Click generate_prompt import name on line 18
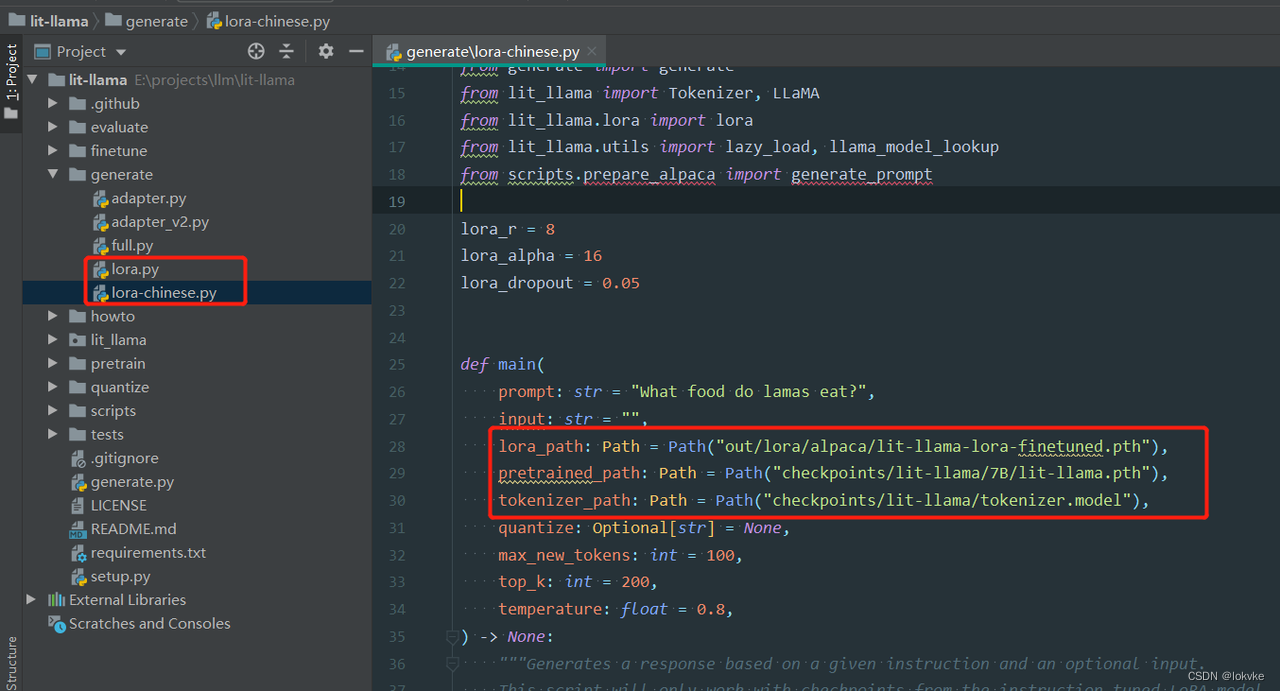Image resolution: width=1280 pixels, height=691 pixels. tap(861, 174)
